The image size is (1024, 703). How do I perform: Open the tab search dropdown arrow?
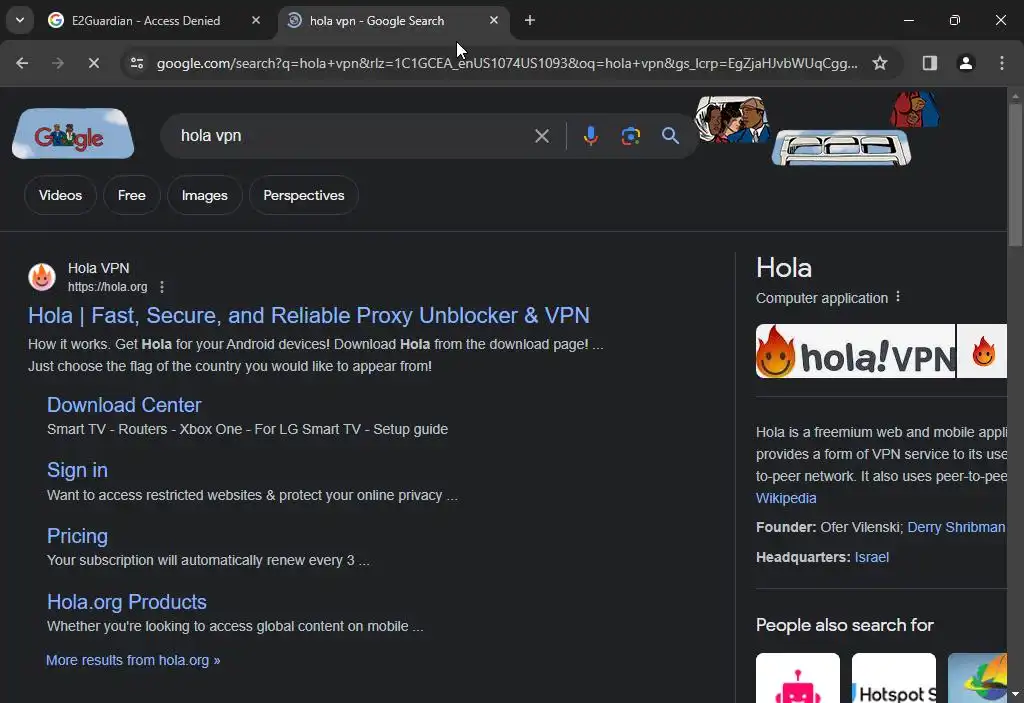pos(20,20)
